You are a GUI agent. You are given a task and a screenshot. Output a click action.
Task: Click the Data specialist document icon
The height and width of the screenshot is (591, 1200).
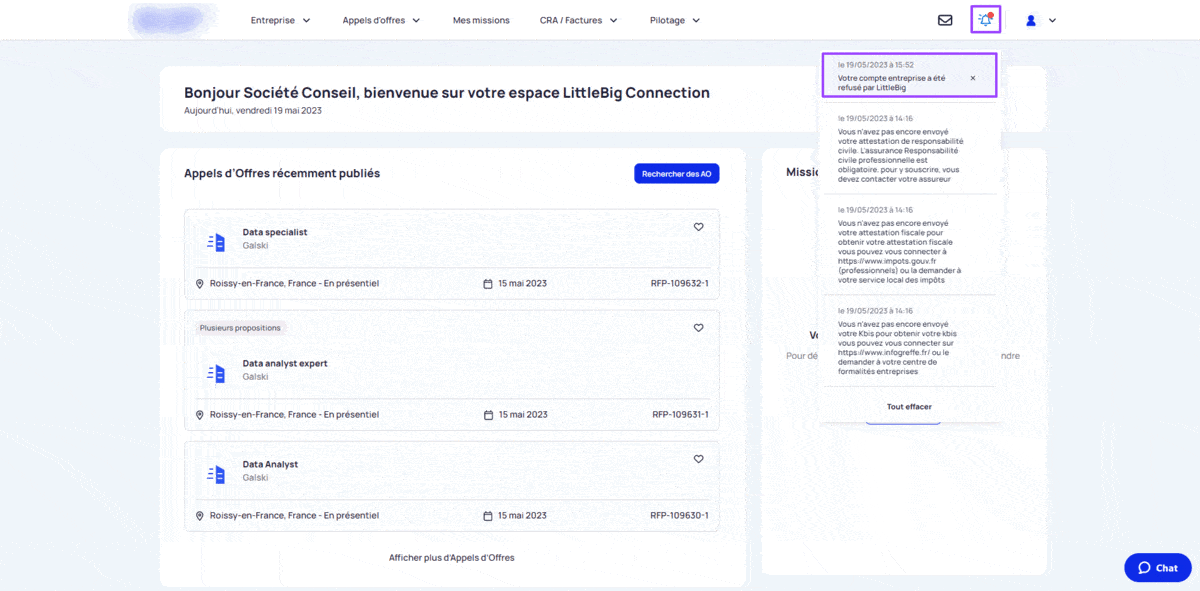click(216, 242)
